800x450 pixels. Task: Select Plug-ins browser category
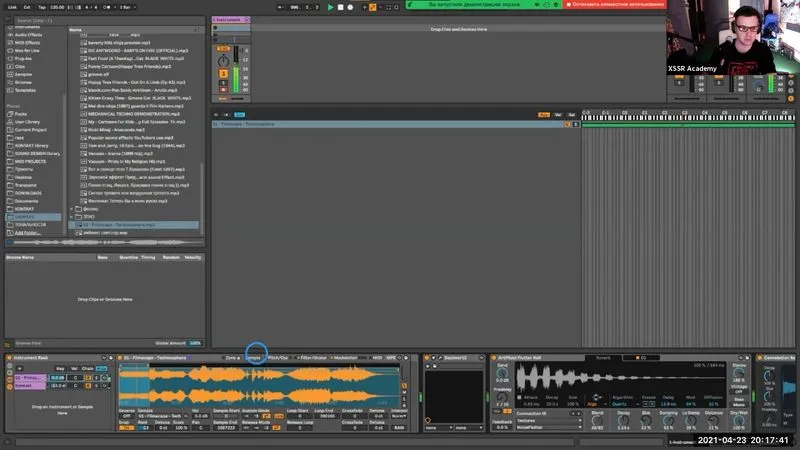[x=23, y=59]
